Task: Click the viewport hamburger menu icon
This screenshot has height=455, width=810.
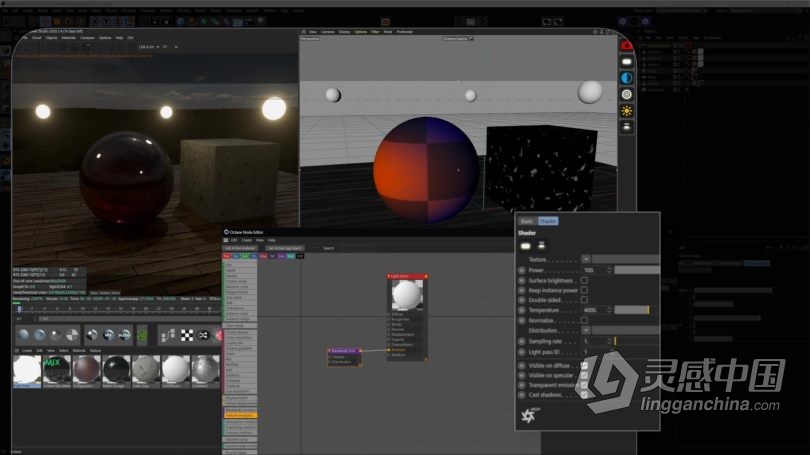Action: [304, 32]
